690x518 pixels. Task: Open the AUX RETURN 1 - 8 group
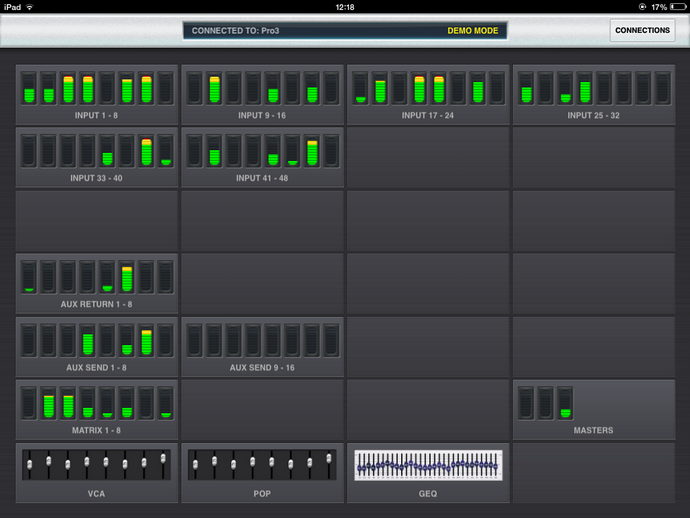click(97, 284)
